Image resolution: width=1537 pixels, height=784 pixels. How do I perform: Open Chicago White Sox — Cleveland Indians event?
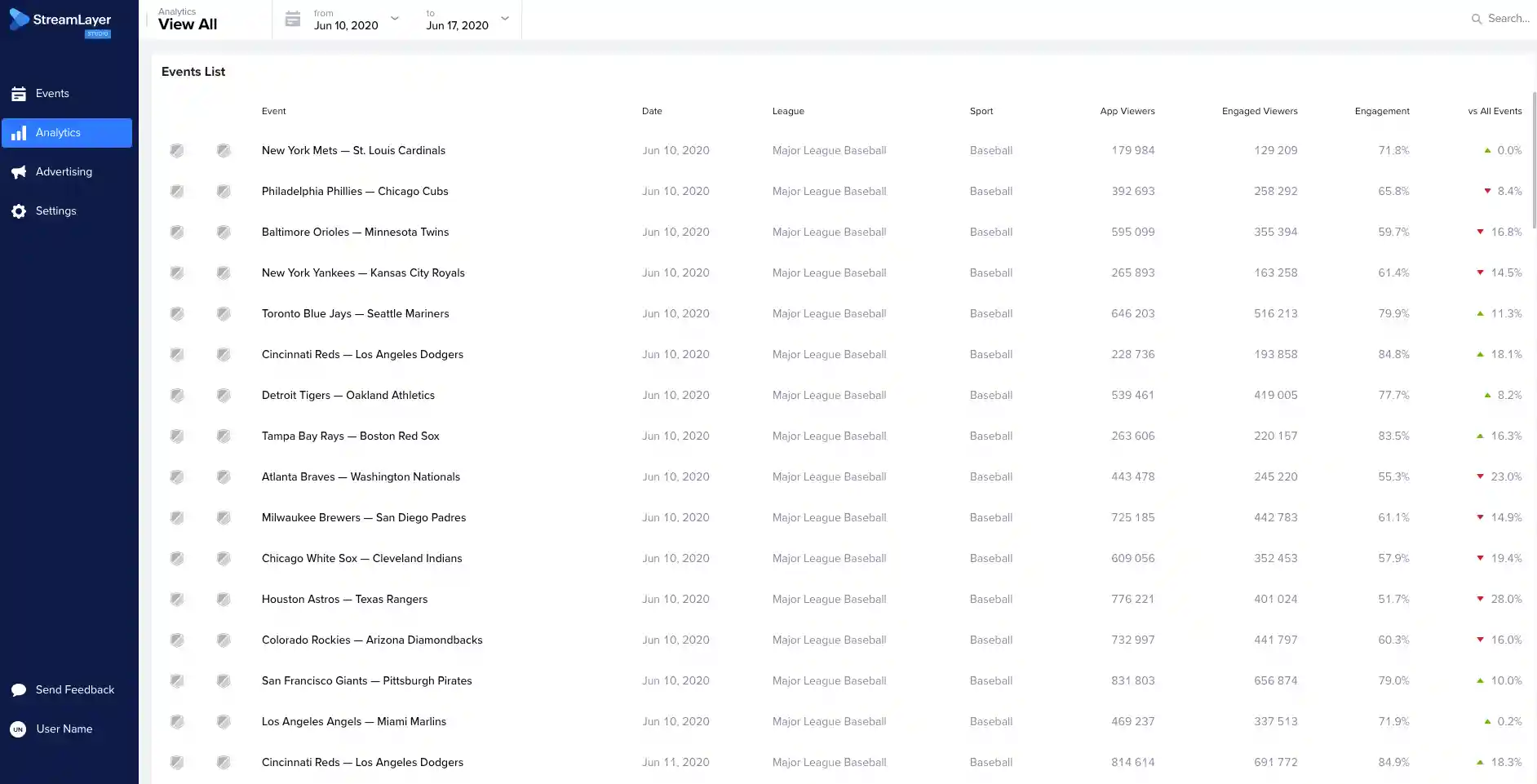362,559
